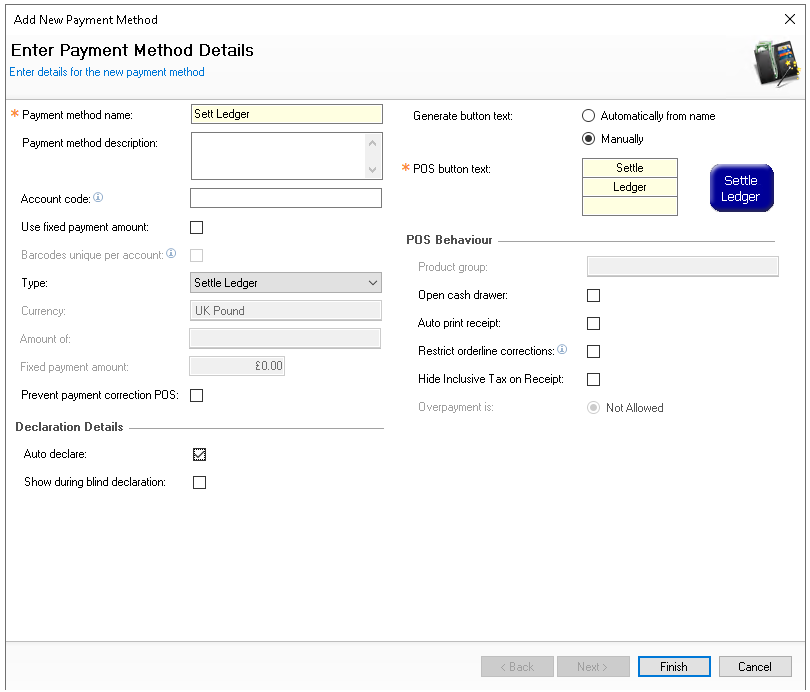810x692 pixels.
Task: Select the Manually radio button
Action: 588,139
